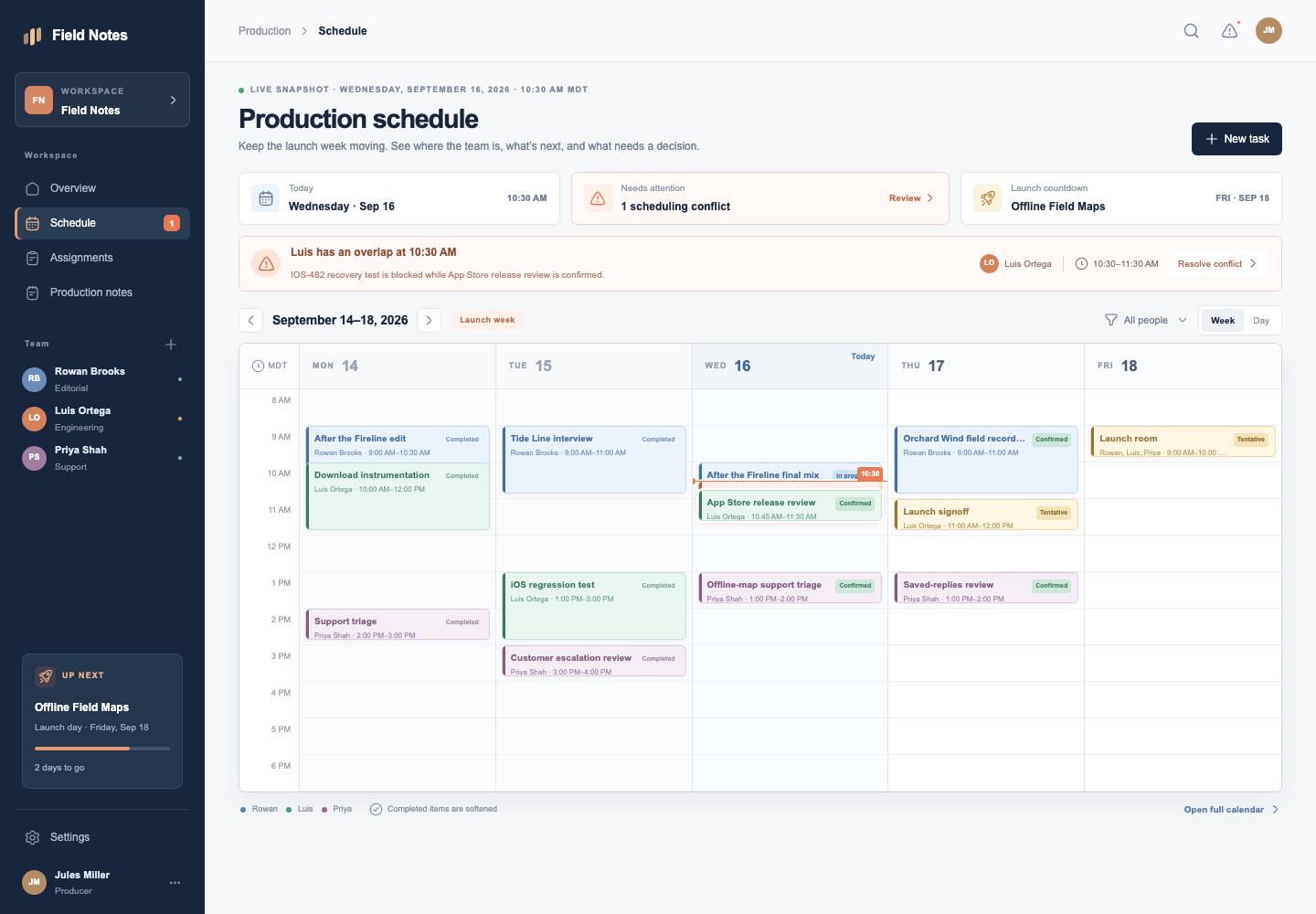Click Resolve conflict button
This screenshot has height=914, width=1316.
tap(1217, 264)
